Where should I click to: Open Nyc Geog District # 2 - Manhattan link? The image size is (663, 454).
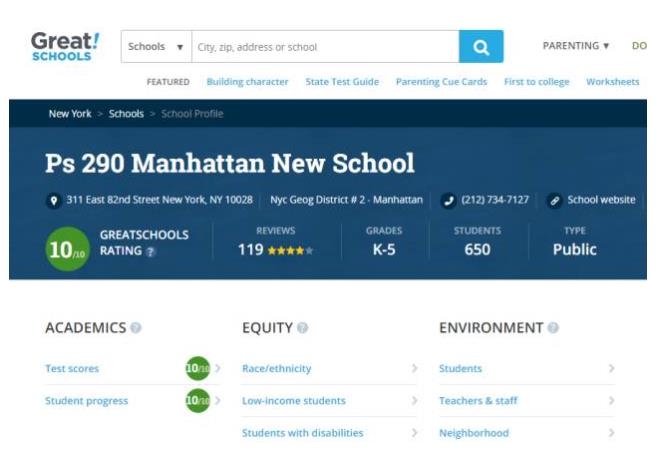[x=346, y=200]
